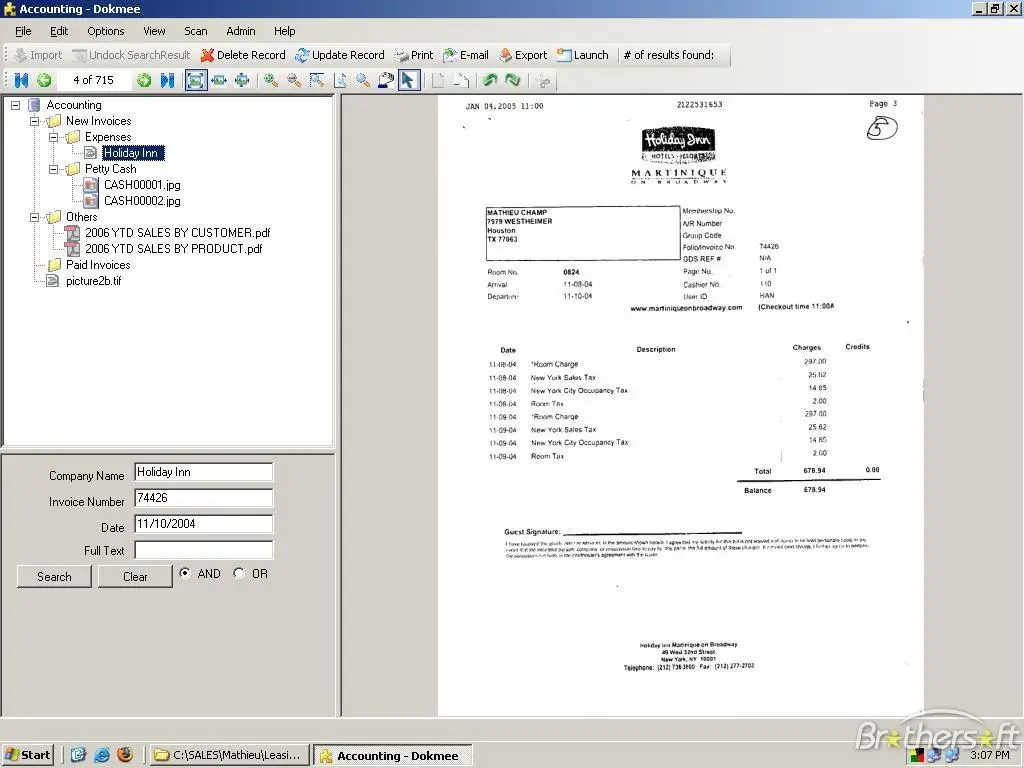This screenshot has height=768, width=1024.
Task: Collapse the New Invoices folder
Action: [35, 121]
